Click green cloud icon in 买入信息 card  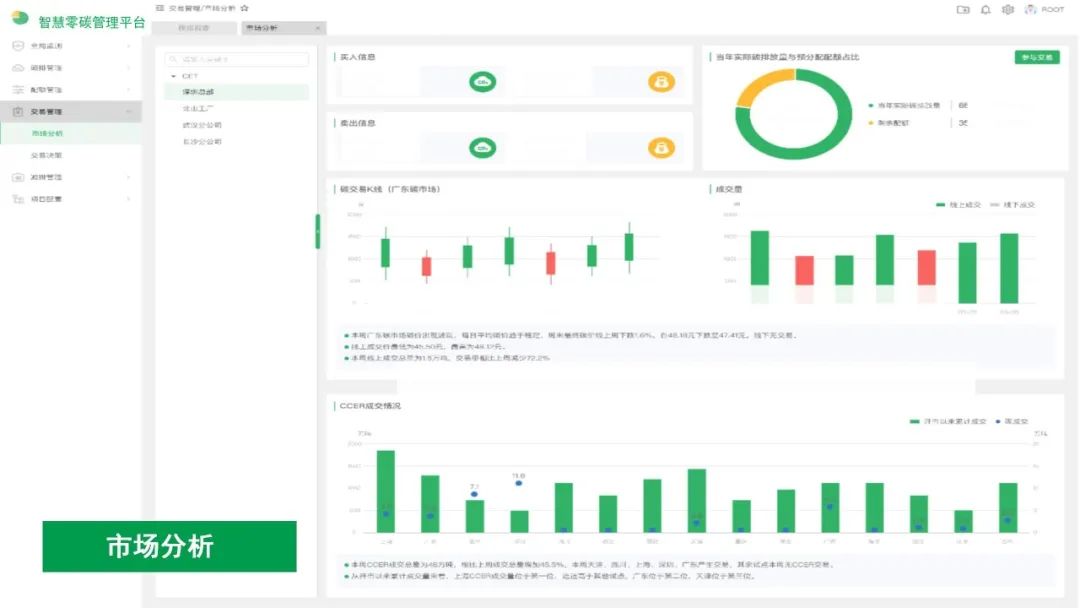pos(483,82)
